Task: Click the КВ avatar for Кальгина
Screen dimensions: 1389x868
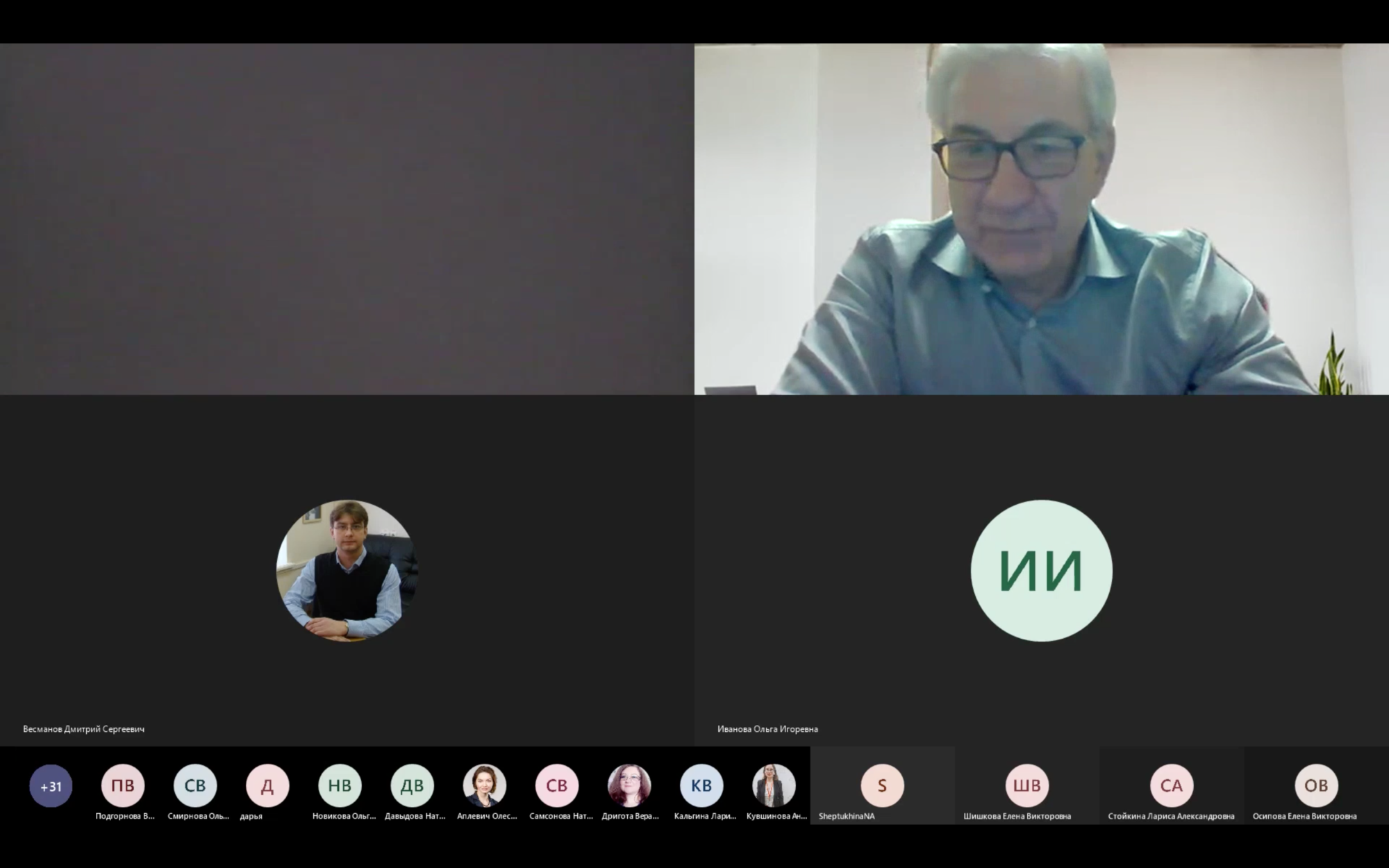Action: coord(701,785)
